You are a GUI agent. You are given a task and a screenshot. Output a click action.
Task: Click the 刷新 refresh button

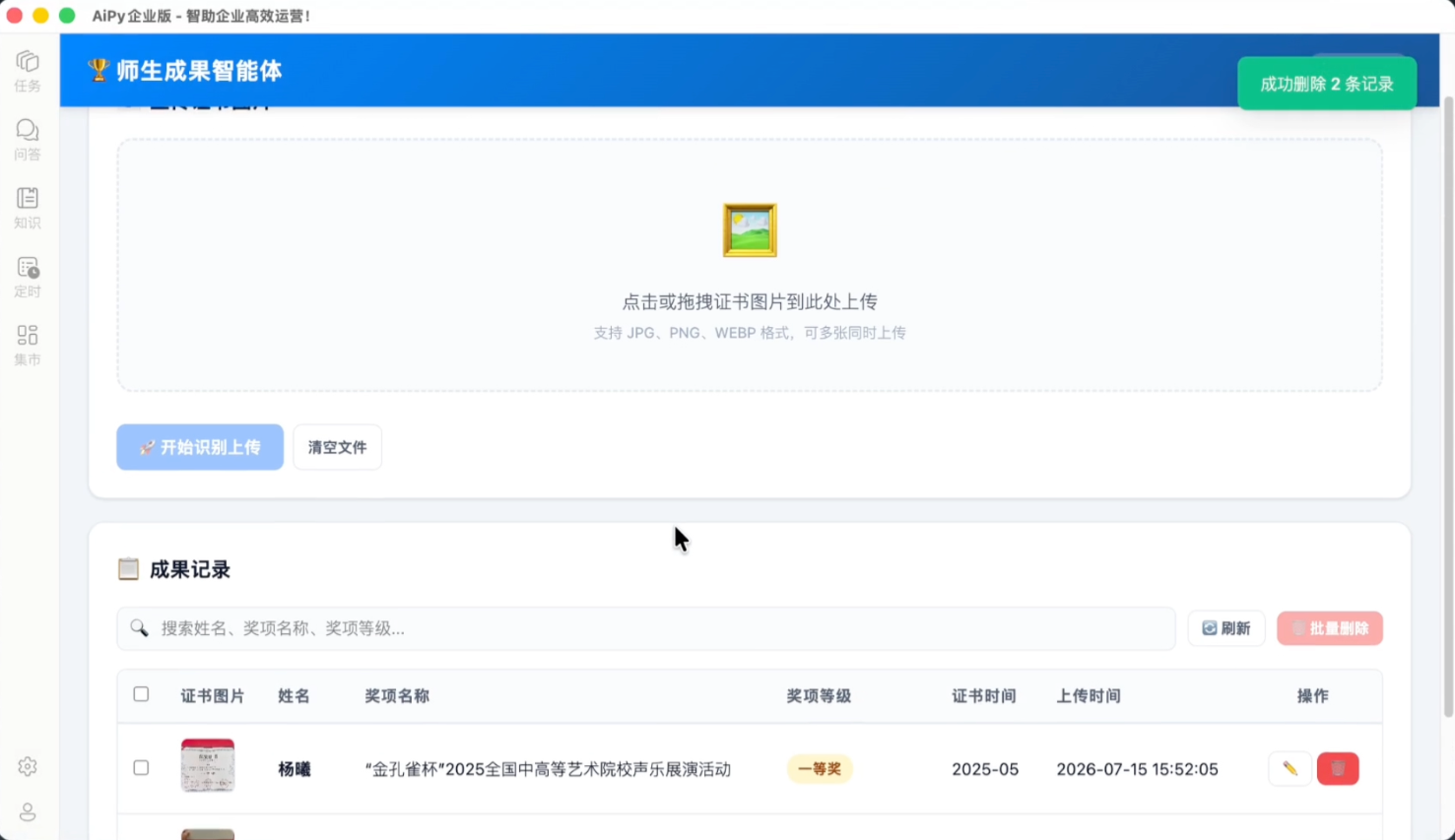(1226, 628)
